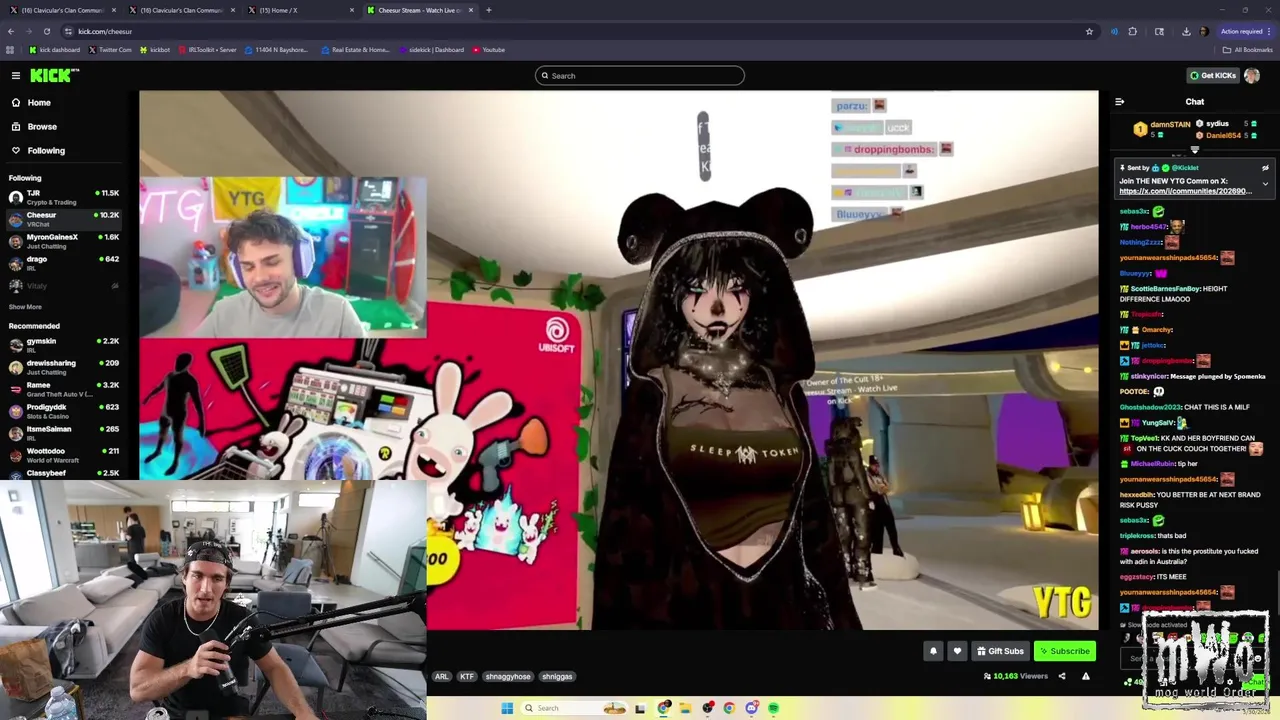Open IRLToolkit Server bookmark
Viewport: 1280px width, 720px height.
(207, 49)
